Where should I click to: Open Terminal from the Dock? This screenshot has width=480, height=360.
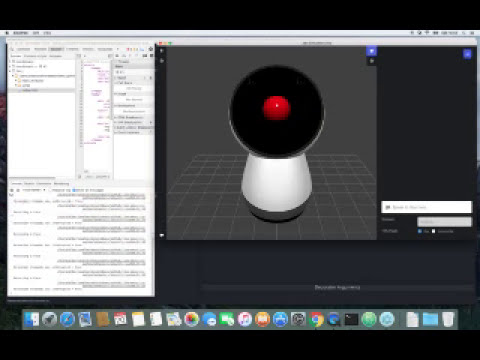pyautogui.click(x=351, y=319)
